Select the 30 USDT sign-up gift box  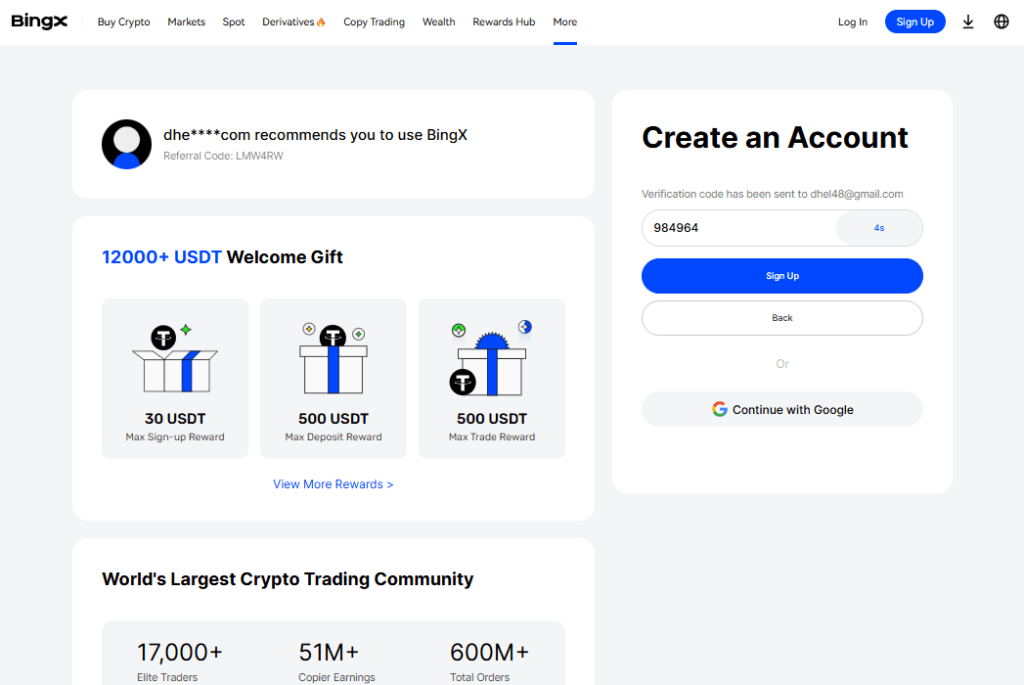[174, 359]
